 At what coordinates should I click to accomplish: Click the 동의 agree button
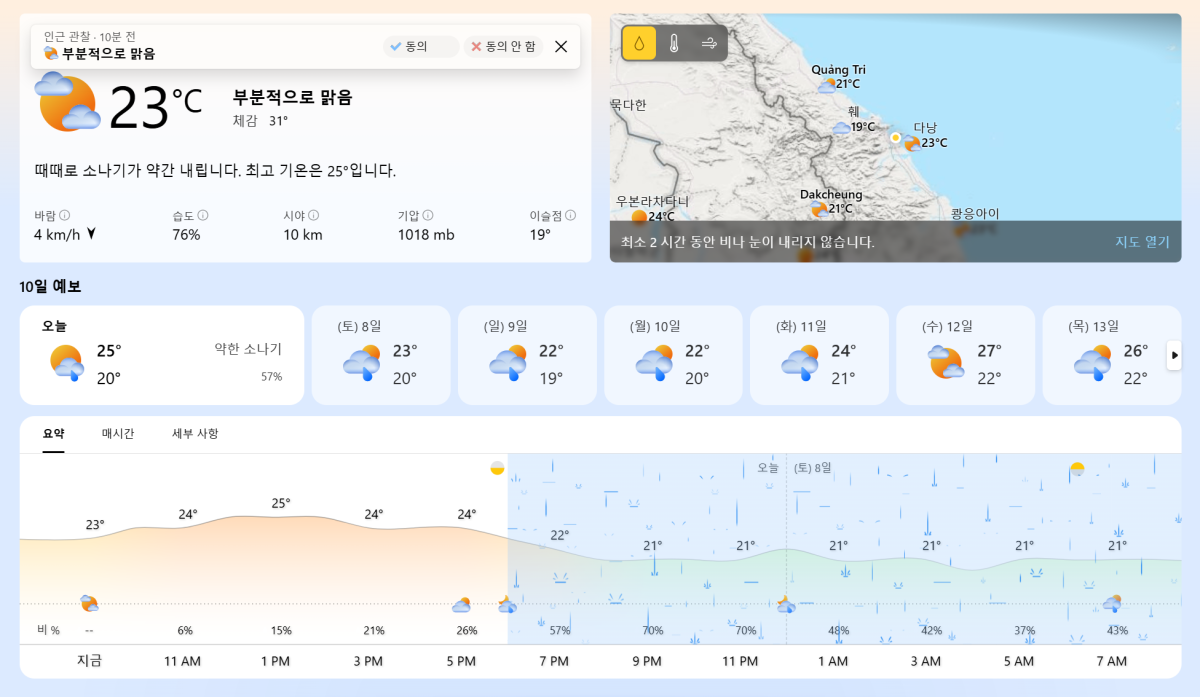[x=420, y=46]
